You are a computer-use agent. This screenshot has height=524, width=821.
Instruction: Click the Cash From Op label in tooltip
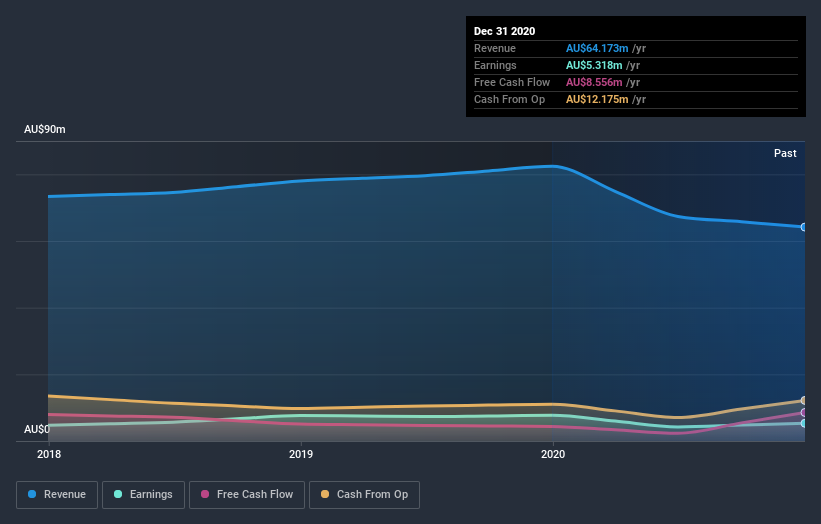[509, 99]
